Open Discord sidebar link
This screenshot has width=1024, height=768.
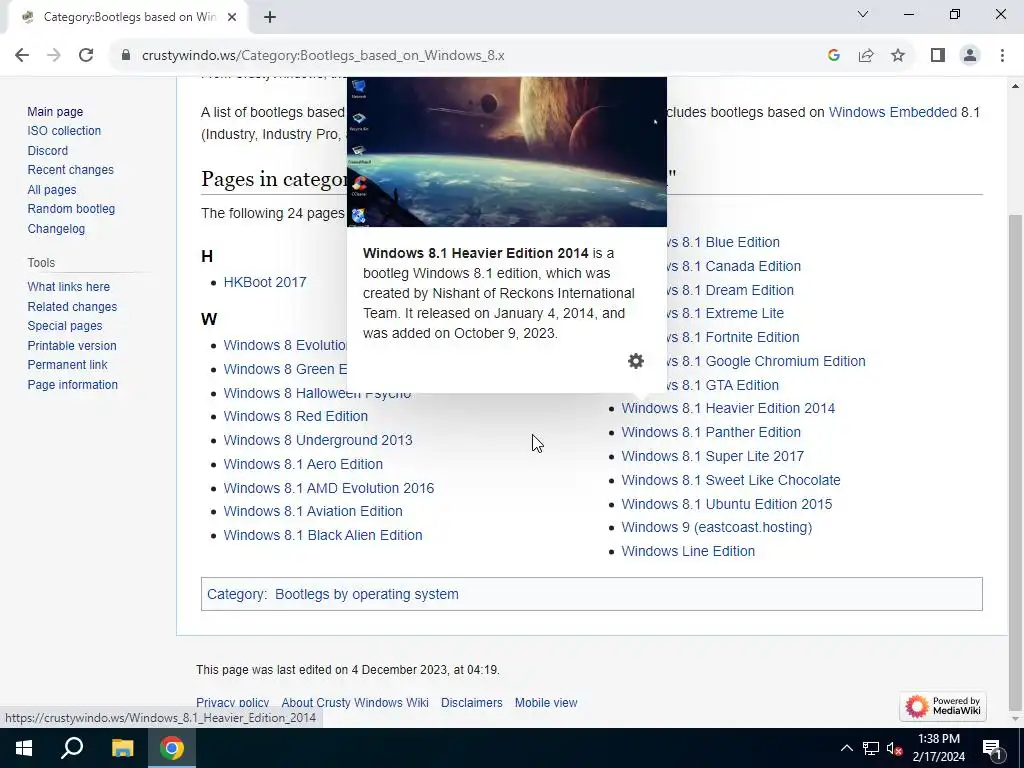48,150
